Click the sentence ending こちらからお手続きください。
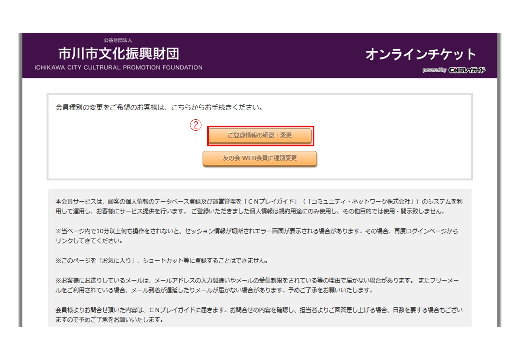Image resolution: width=520 pixels, height=360 pixels. click(x=159, y=107)
